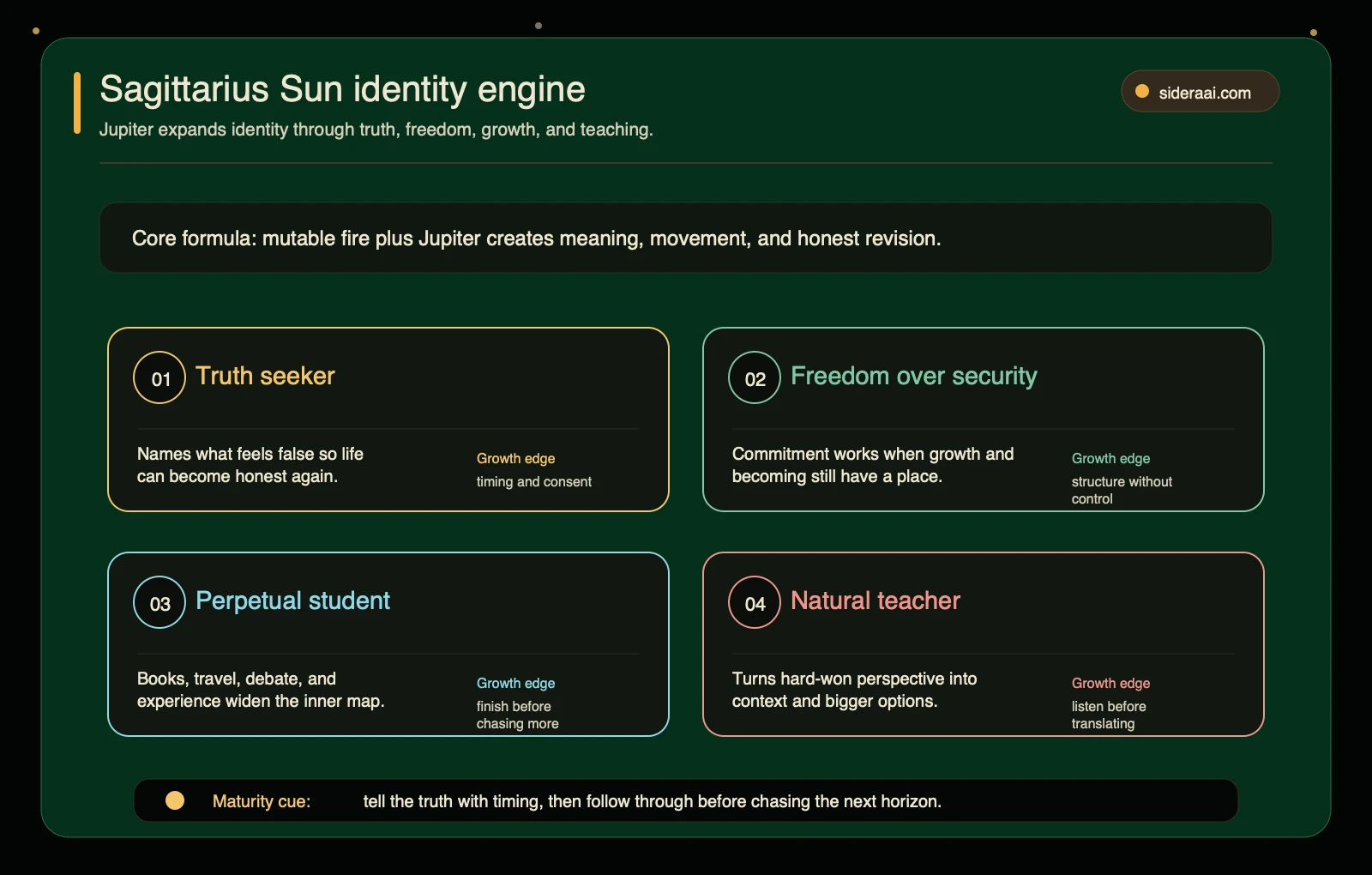Select the 03 number circle
Image resolution: width=1372 pixels, height=875 pixels.
[x=159, y=602]
